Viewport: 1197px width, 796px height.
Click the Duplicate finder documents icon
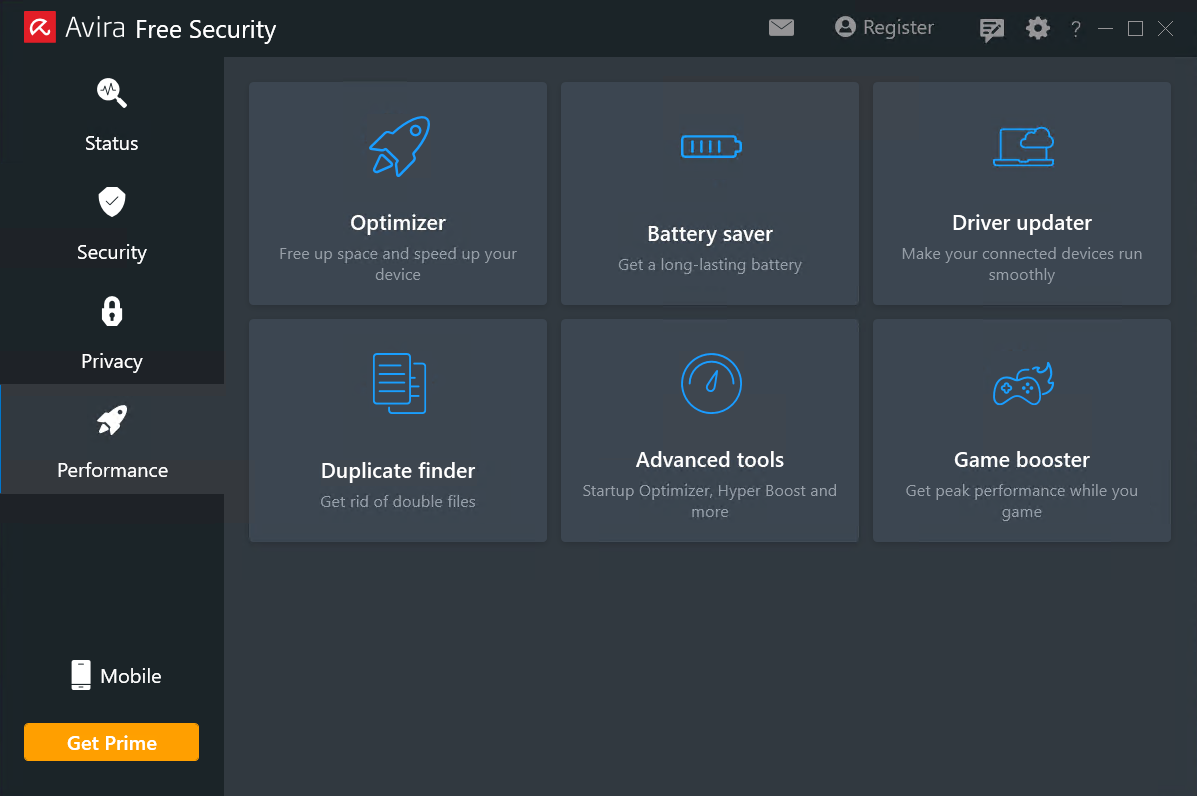click(397, 382)
